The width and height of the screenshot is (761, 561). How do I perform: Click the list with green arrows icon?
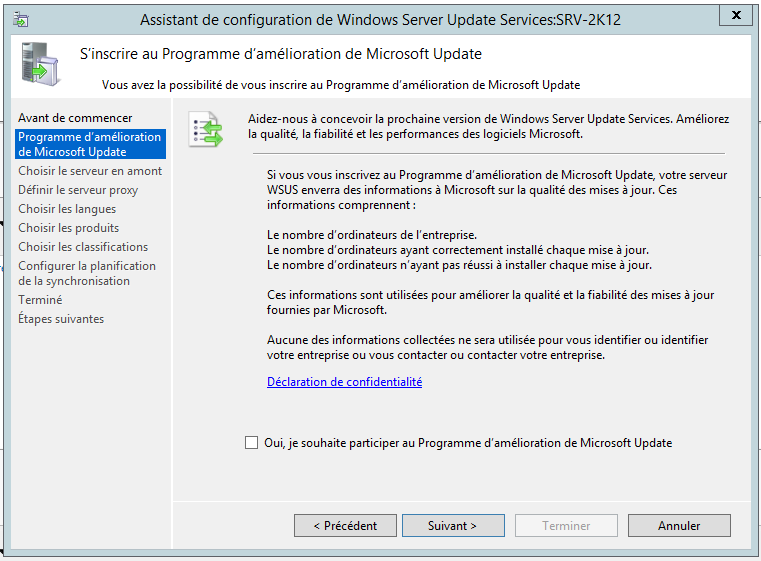coord(206,129)
